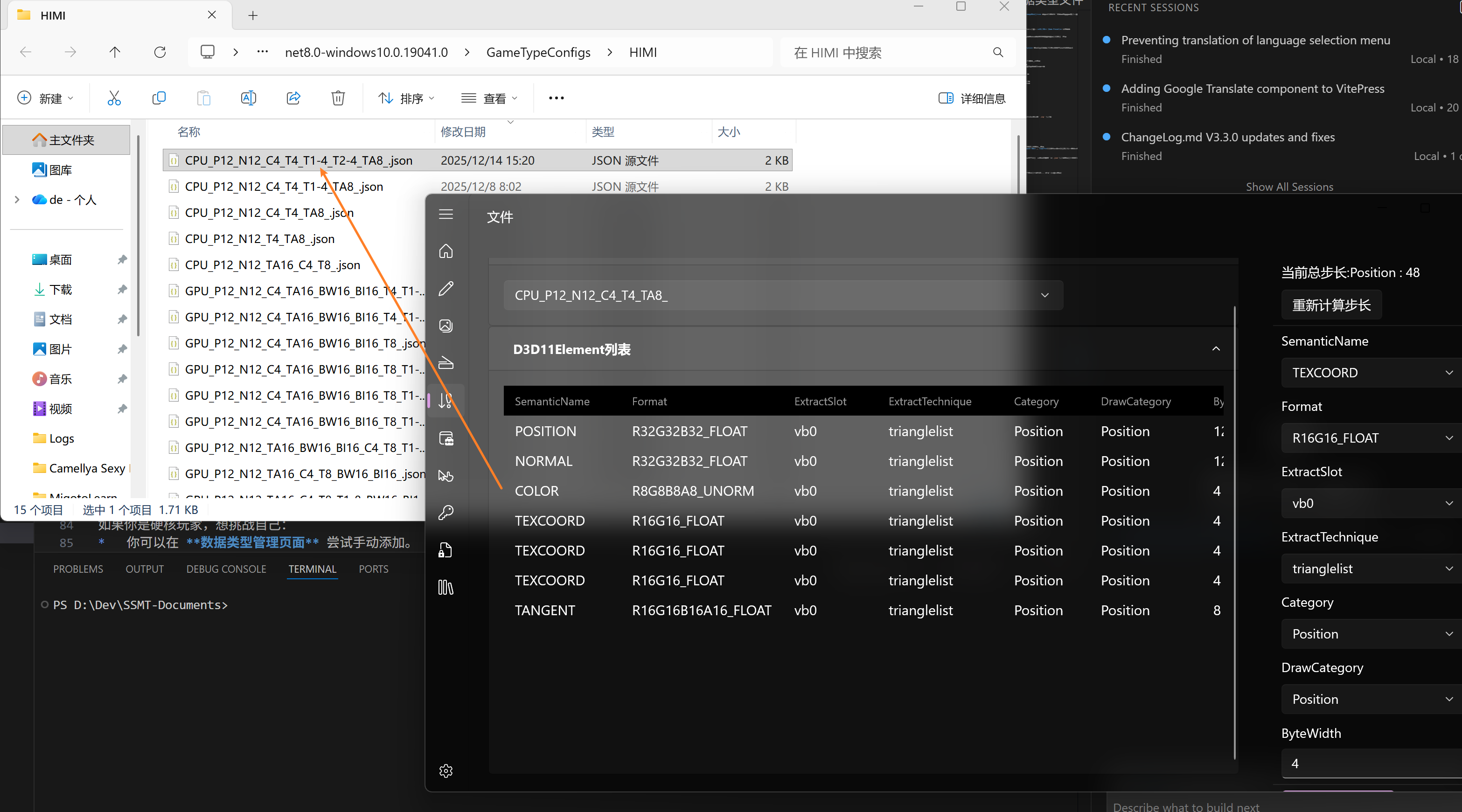Click the Share icon in Explorer toolbar
Screen dimensions: 1462x812
[293, 98]
